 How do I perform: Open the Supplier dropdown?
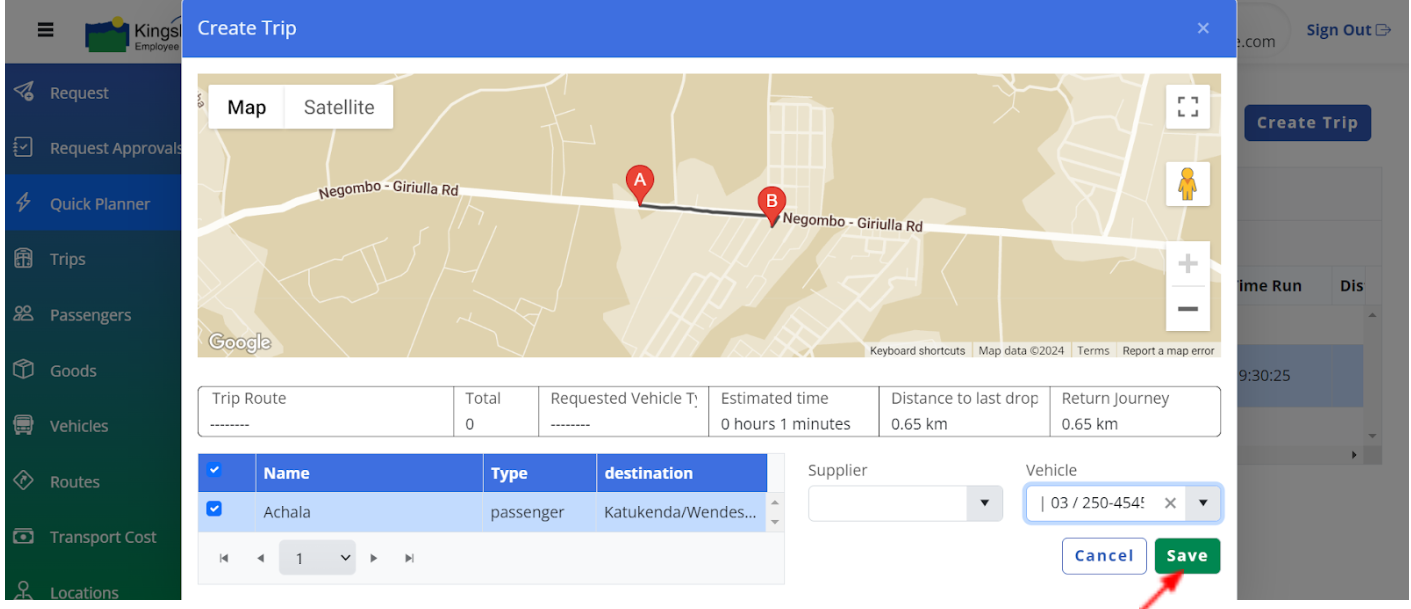tap(984, 503)
